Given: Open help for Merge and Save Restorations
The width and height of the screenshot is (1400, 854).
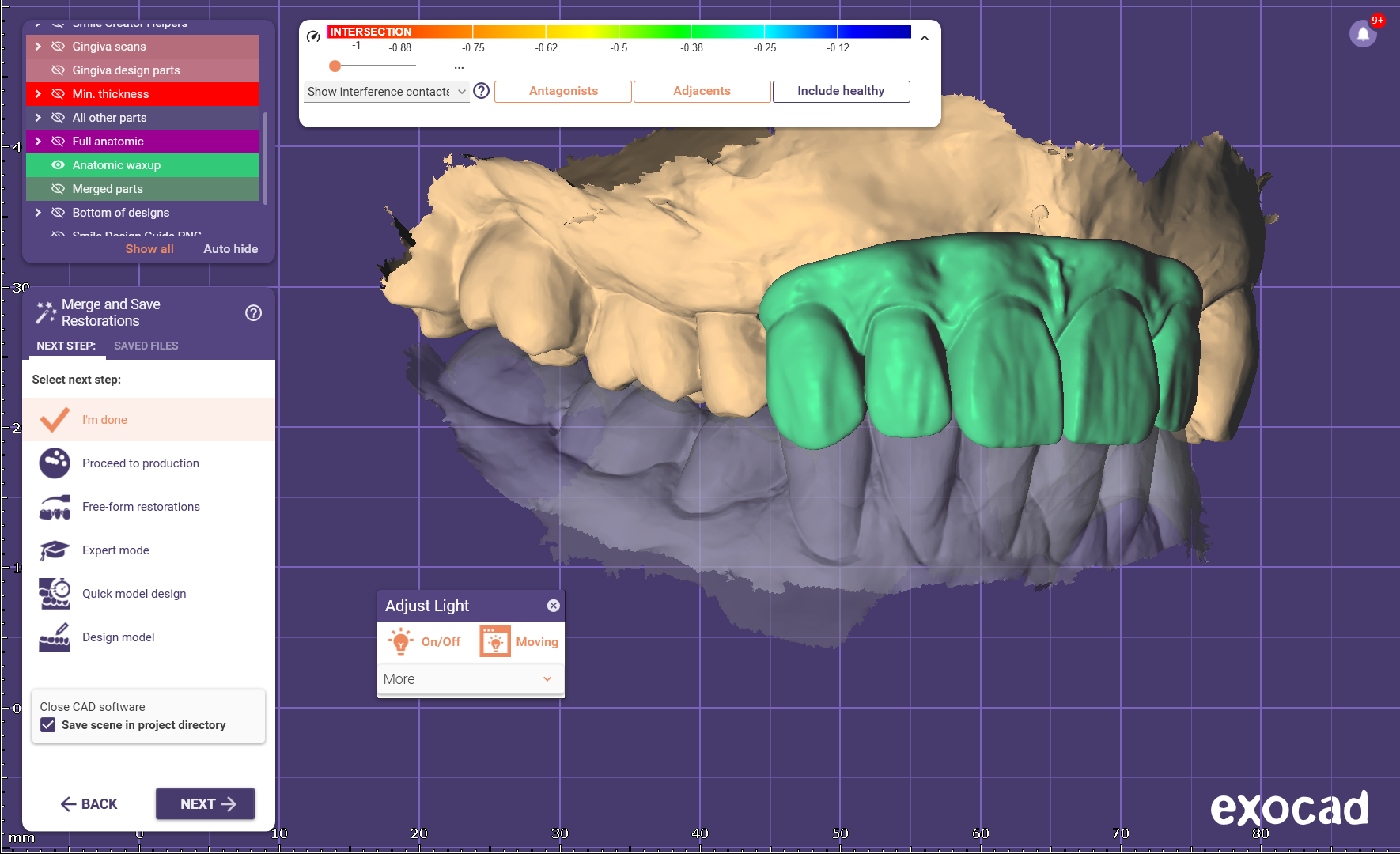Looking at the screenshot, I should coord(253,313).
